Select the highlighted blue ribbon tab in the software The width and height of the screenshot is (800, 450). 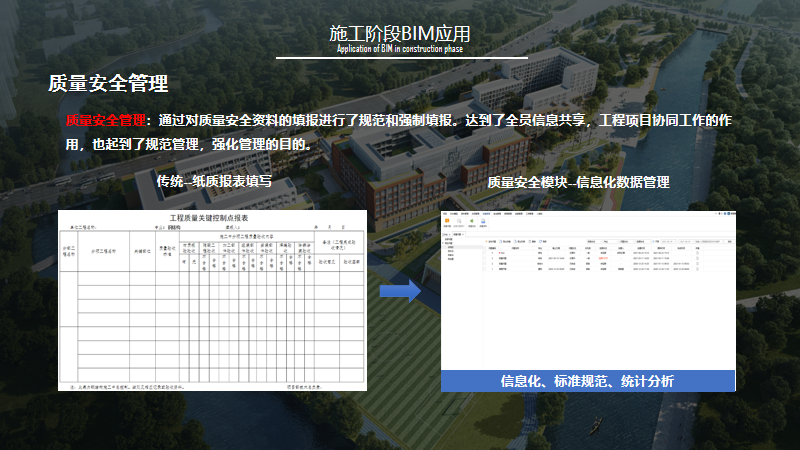(x=486, y=213)
